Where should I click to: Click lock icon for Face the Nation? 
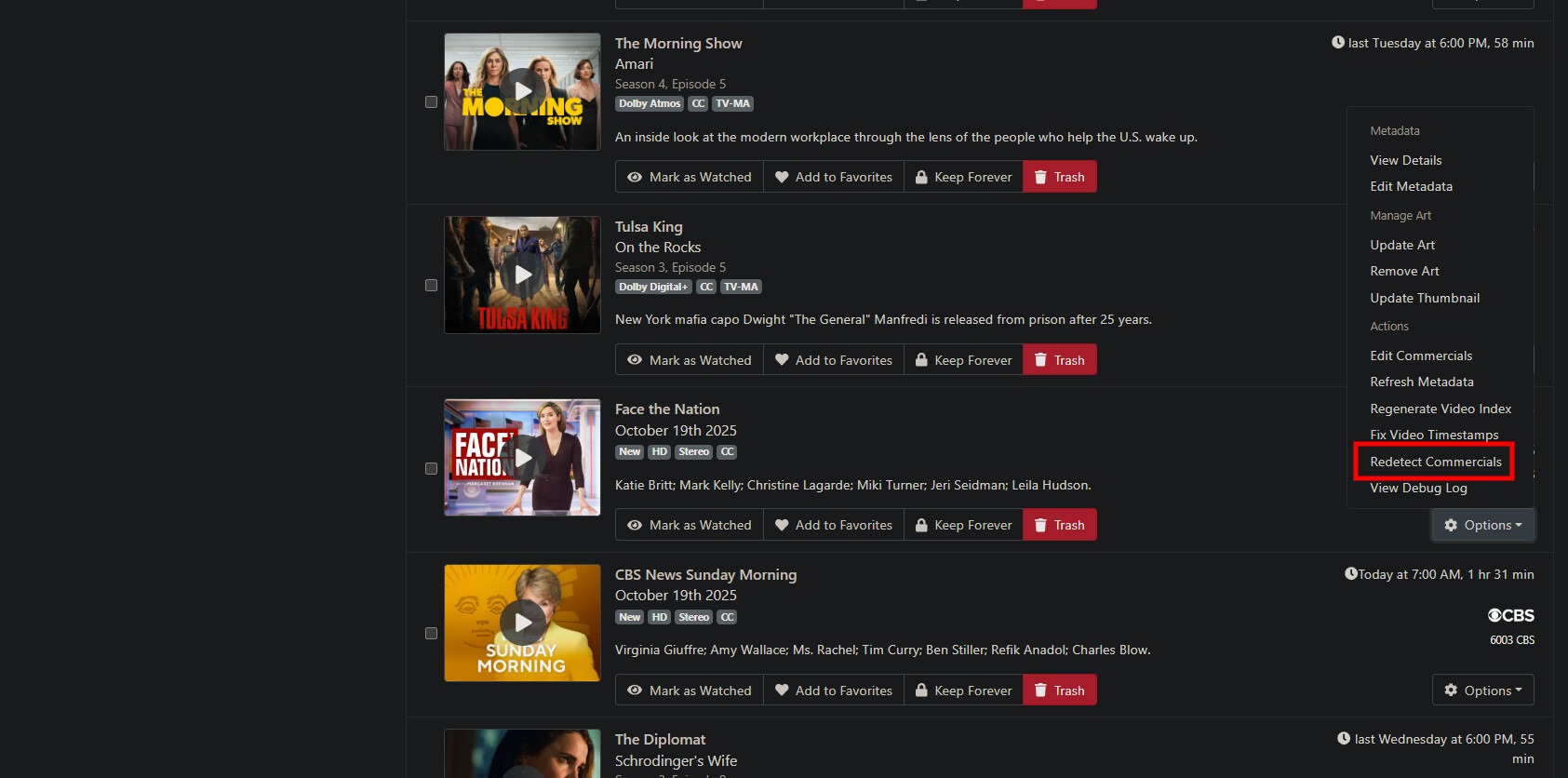[x=921, y=525]
